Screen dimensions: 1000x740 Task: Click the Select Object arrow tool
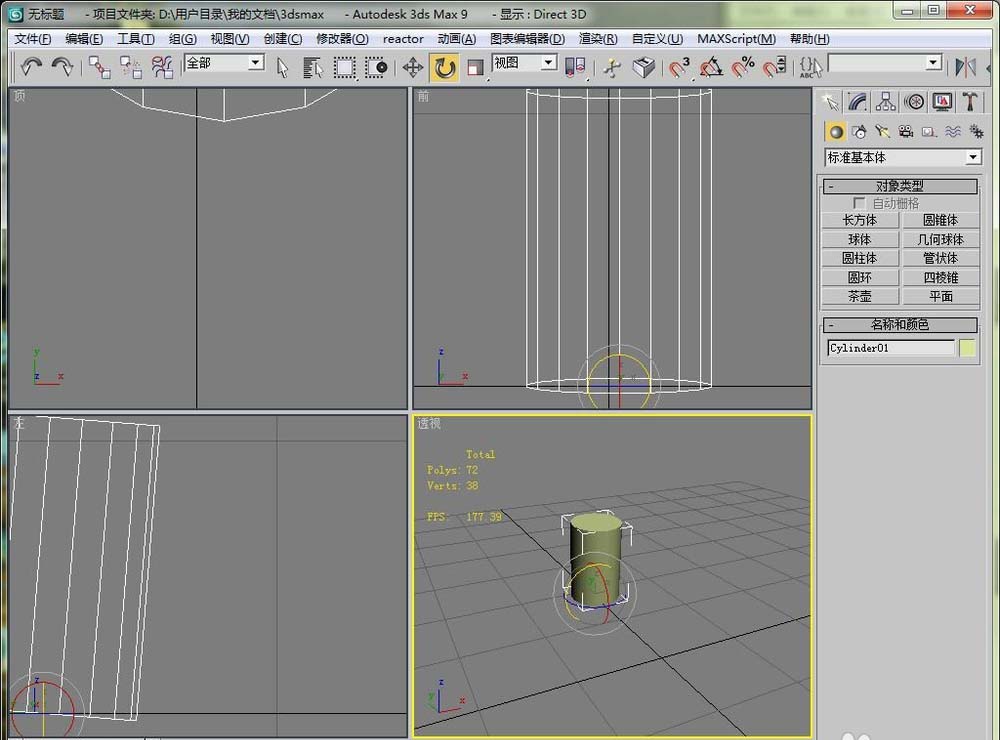(282, 67)
